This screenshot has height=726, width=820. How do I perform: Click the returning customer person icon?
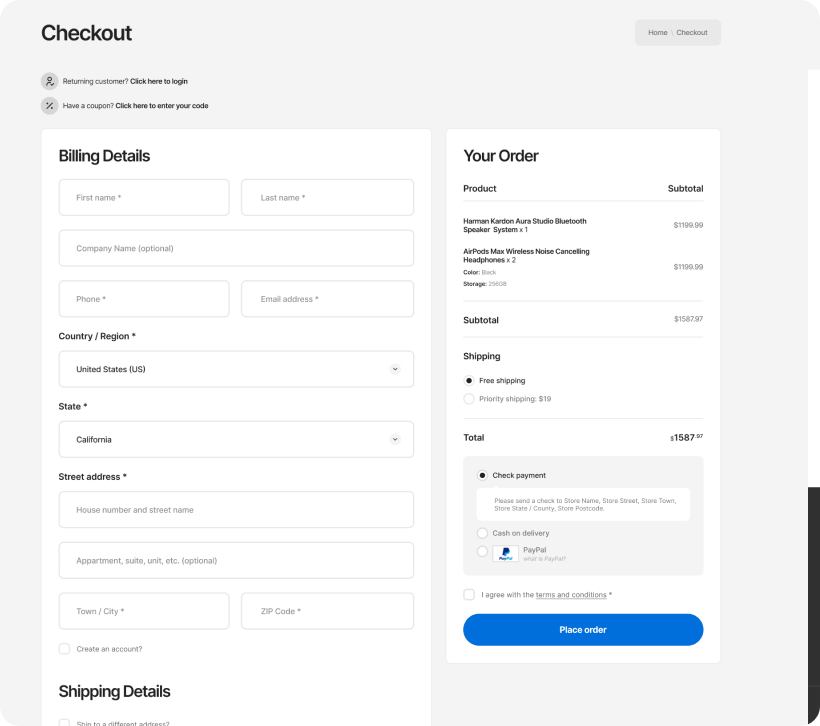[x=49, y=81]
